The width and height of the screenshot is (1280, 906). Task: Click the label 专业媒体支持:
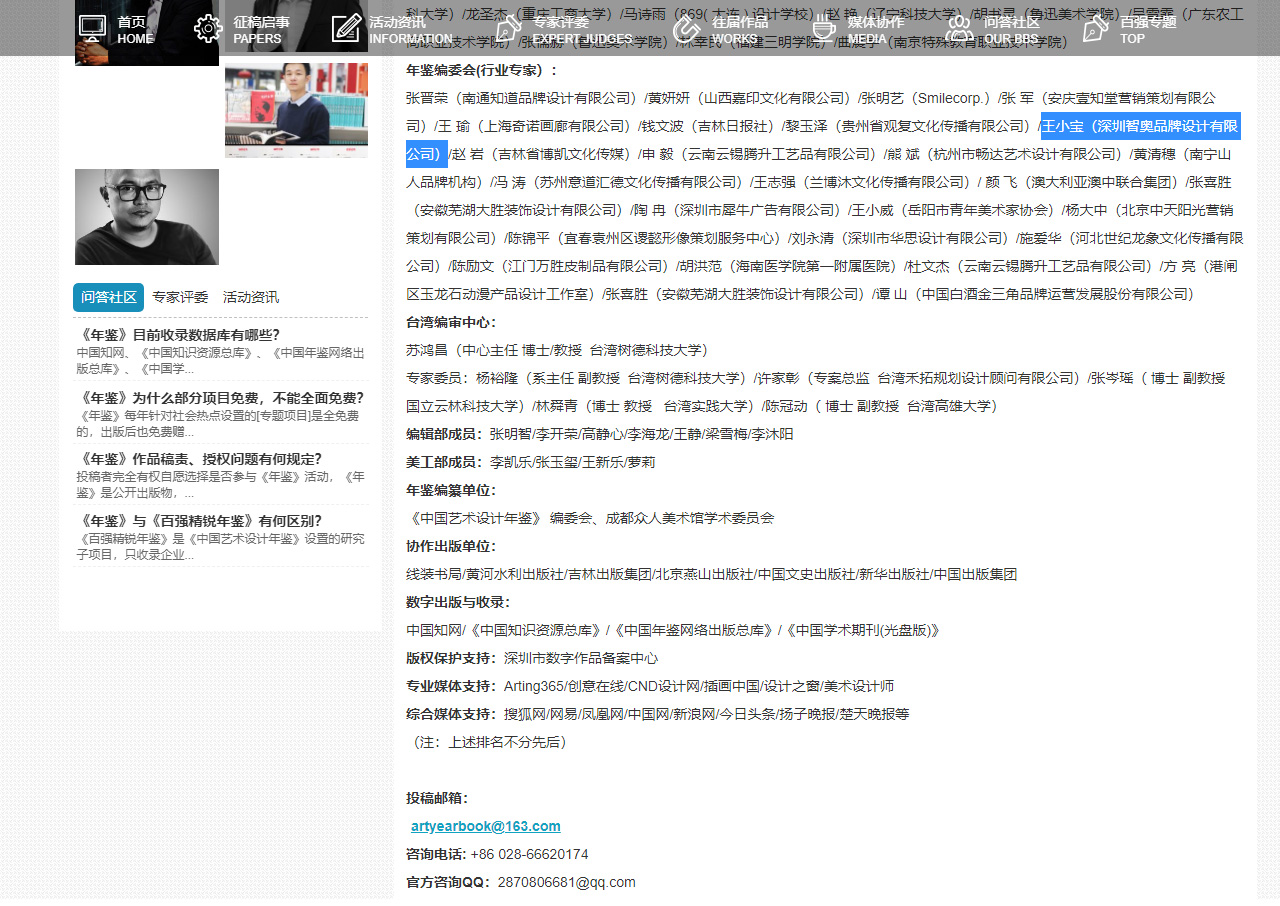pyautogui.click(x=451, y=686)
